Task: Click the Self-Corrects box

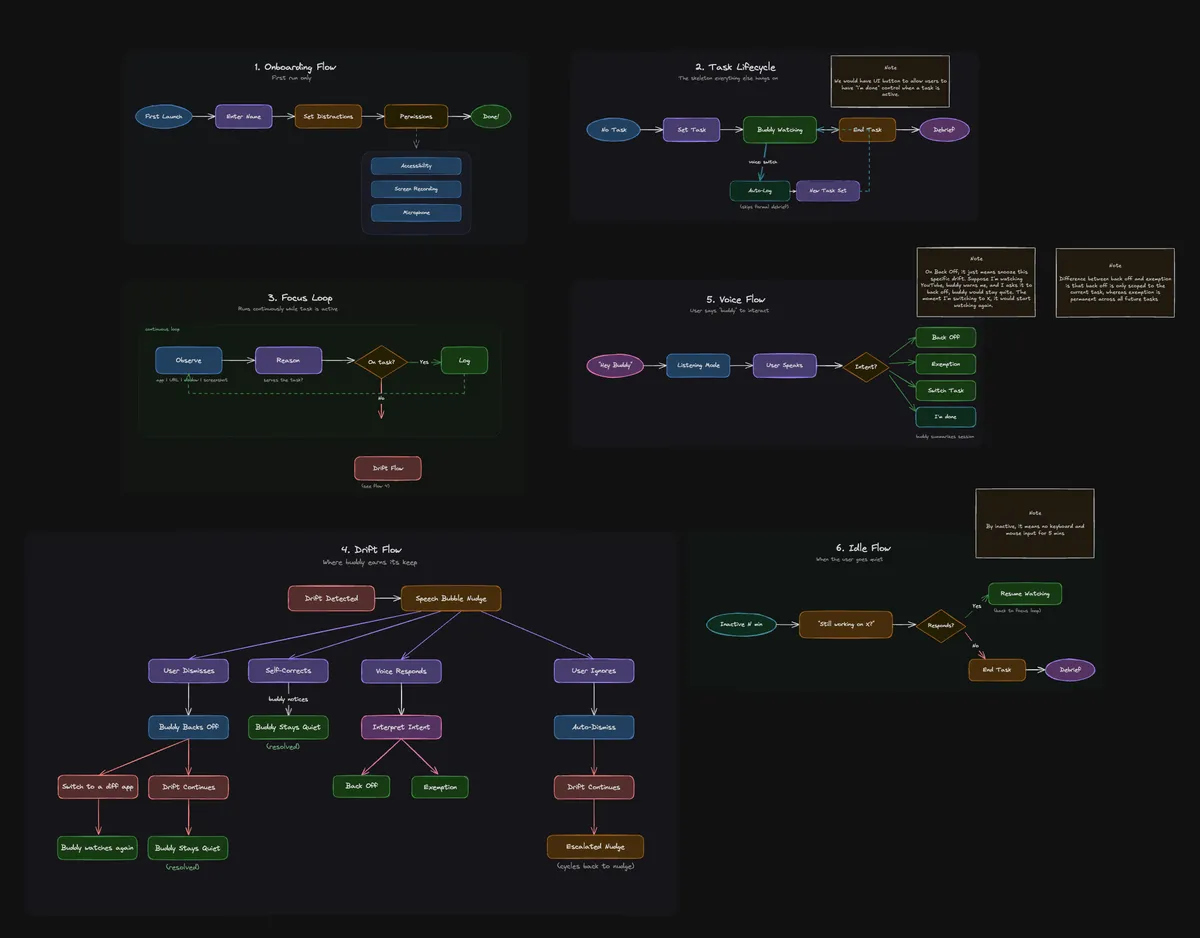Action: (x=288, y=671)
